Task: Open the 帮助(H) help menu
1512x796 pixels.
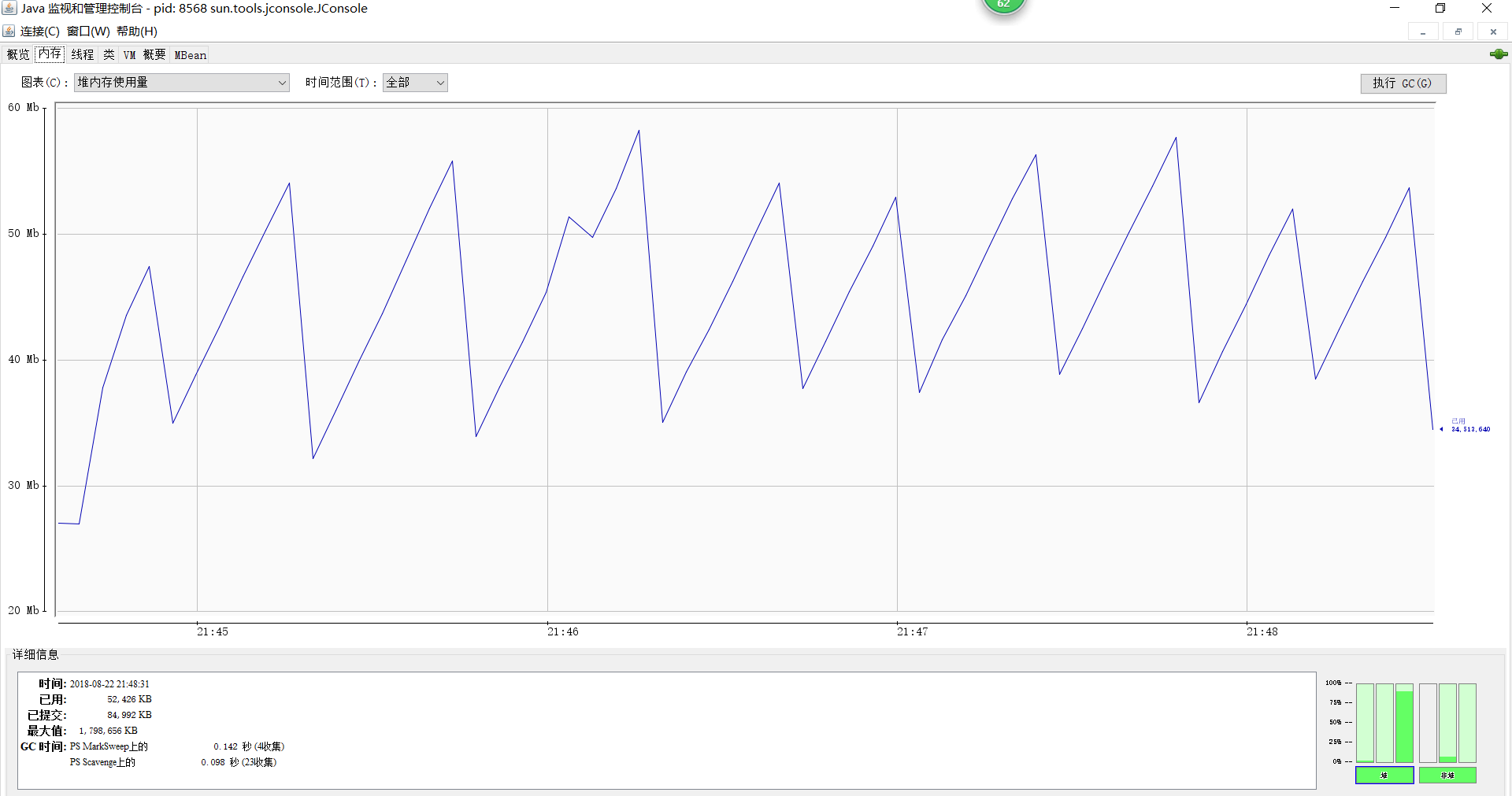Action: [x=137, y=31]
